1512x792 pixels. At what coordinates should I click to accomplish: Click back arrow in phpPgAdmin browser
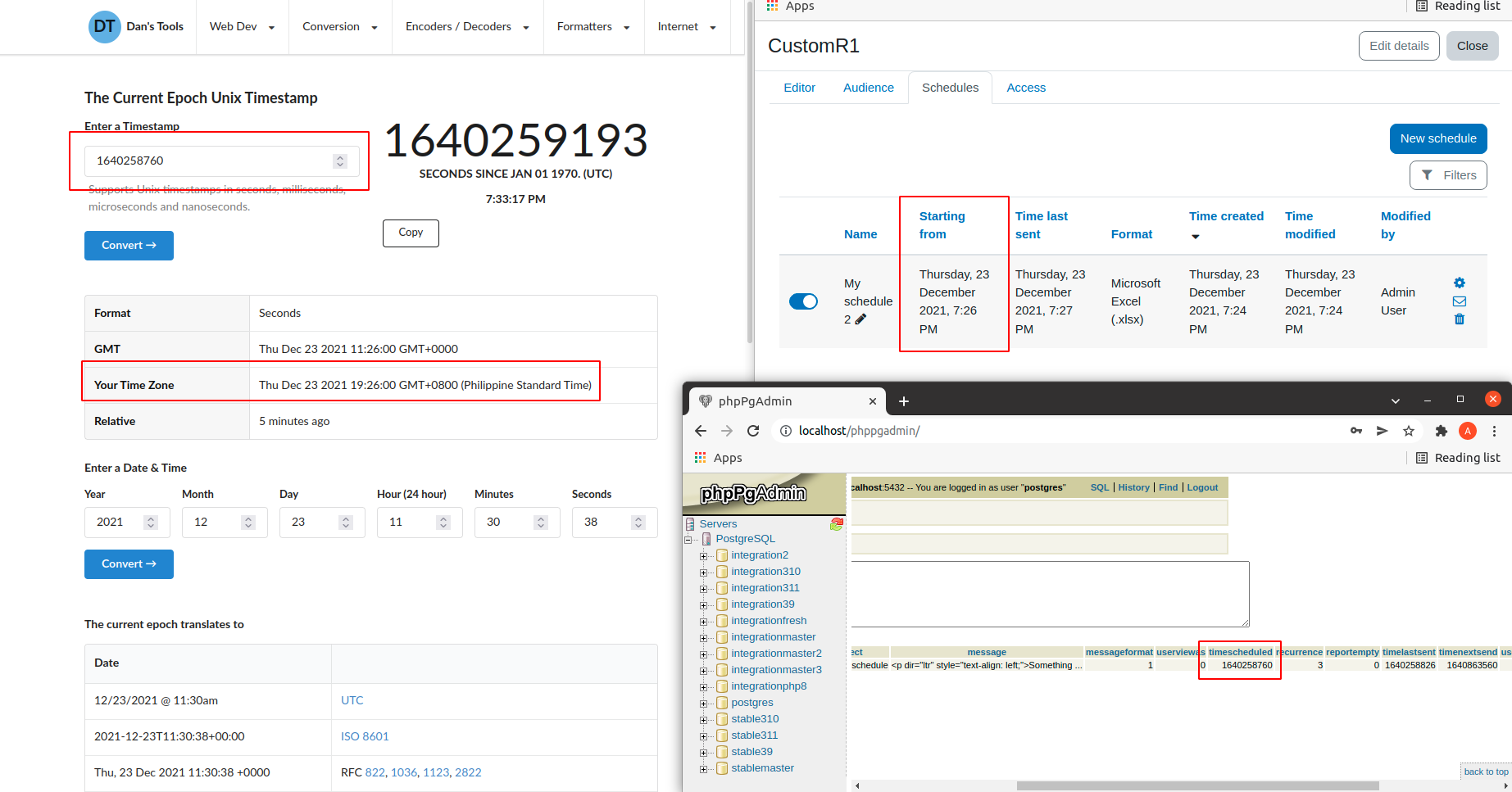[701, 431]
